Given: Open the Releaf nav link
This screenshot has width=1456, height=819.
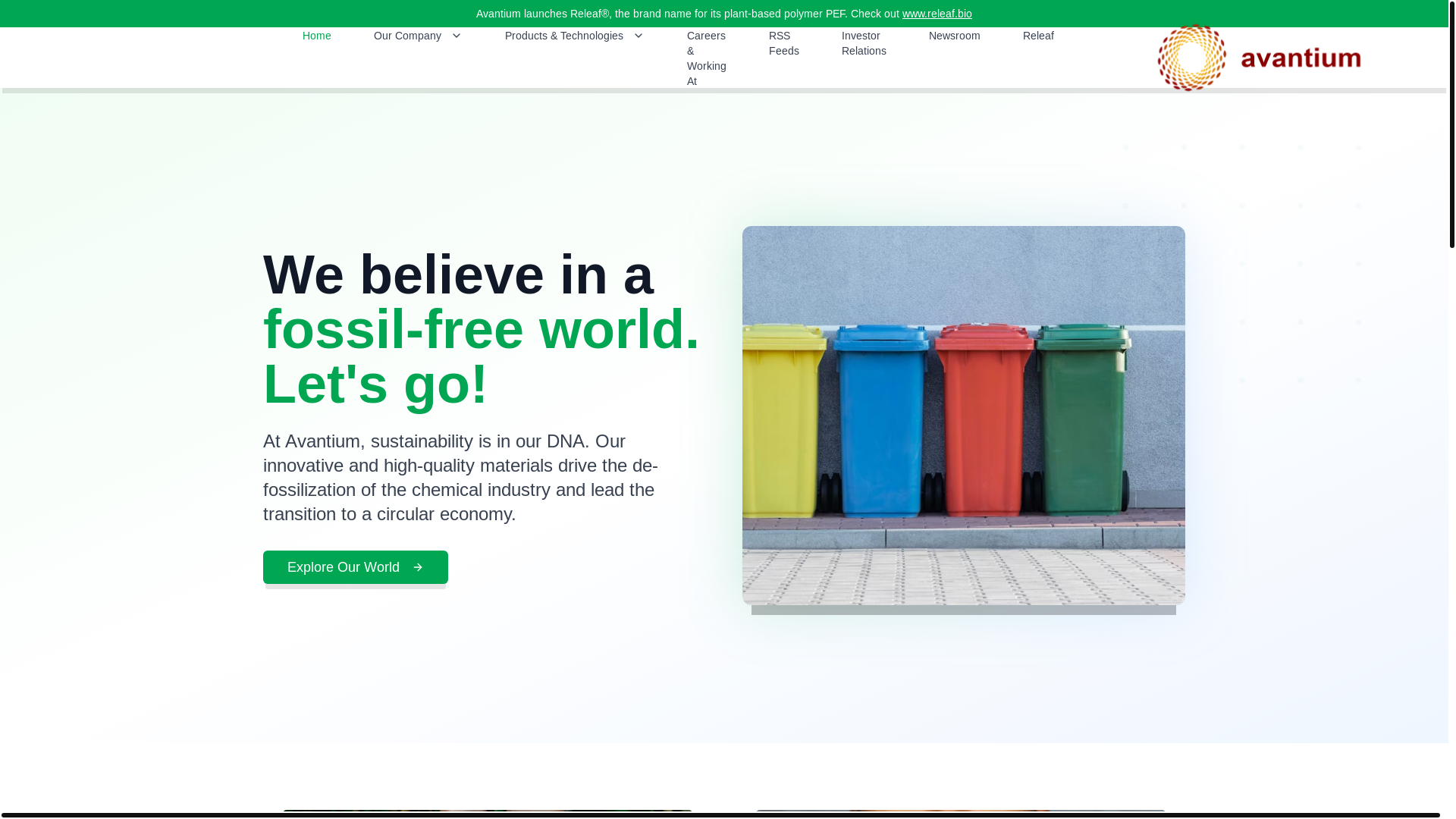Looking at the screenshot, I should click(1038, 36).
